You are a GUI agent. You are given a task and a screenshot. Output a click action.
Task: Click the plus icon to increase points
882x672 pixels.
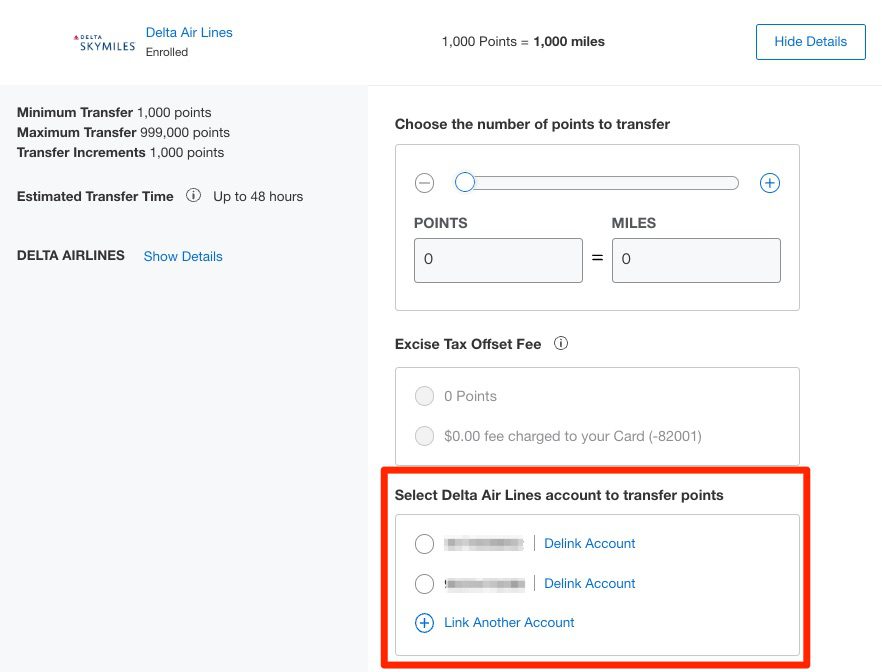(770, 183)
